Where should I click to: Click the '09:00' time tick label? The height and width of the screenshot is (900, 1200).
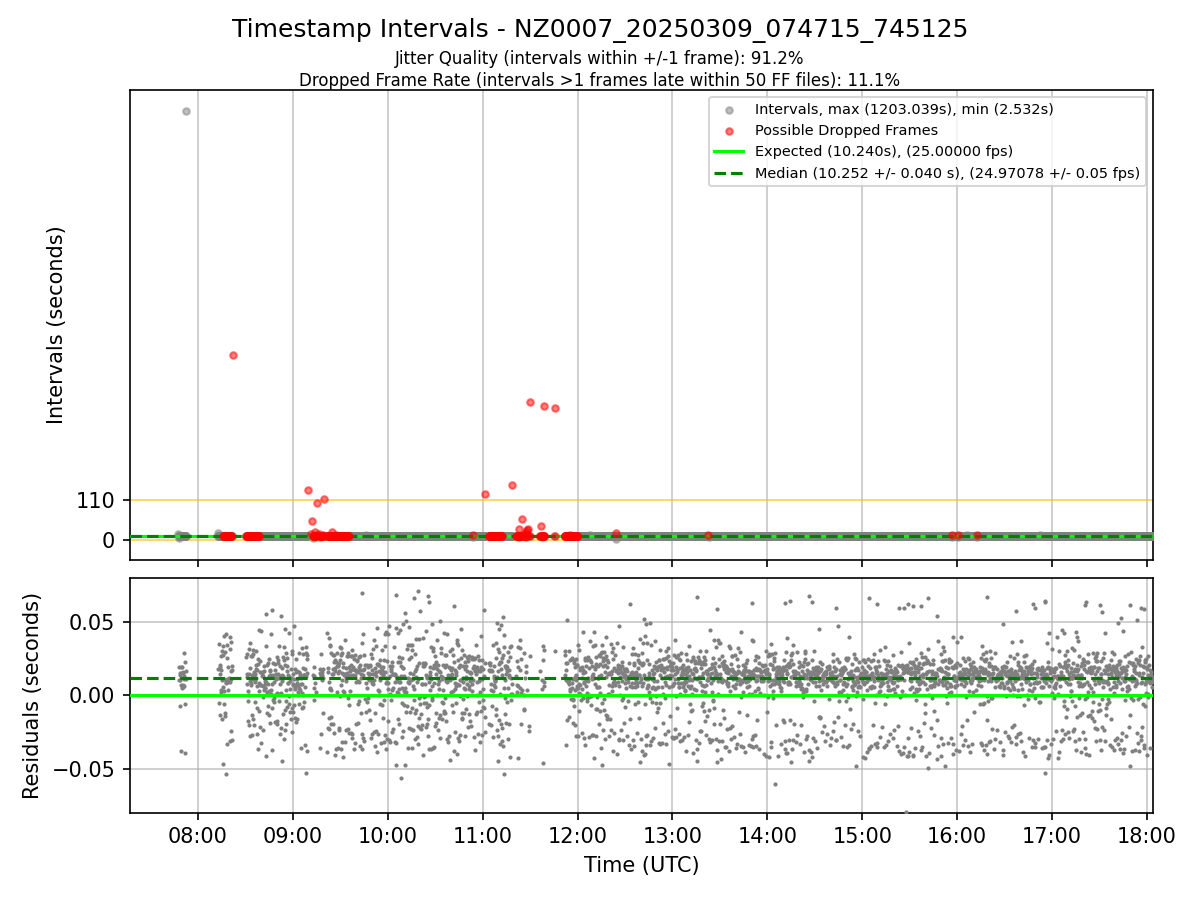(293, 835)
